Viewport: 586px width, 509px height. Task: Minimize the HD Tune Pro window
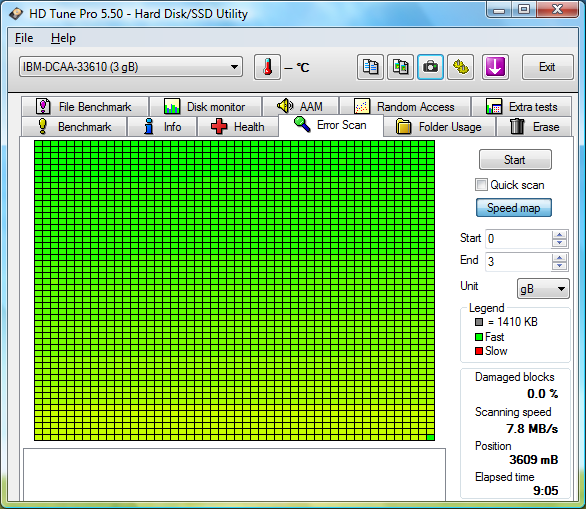[x=499, y=10]
